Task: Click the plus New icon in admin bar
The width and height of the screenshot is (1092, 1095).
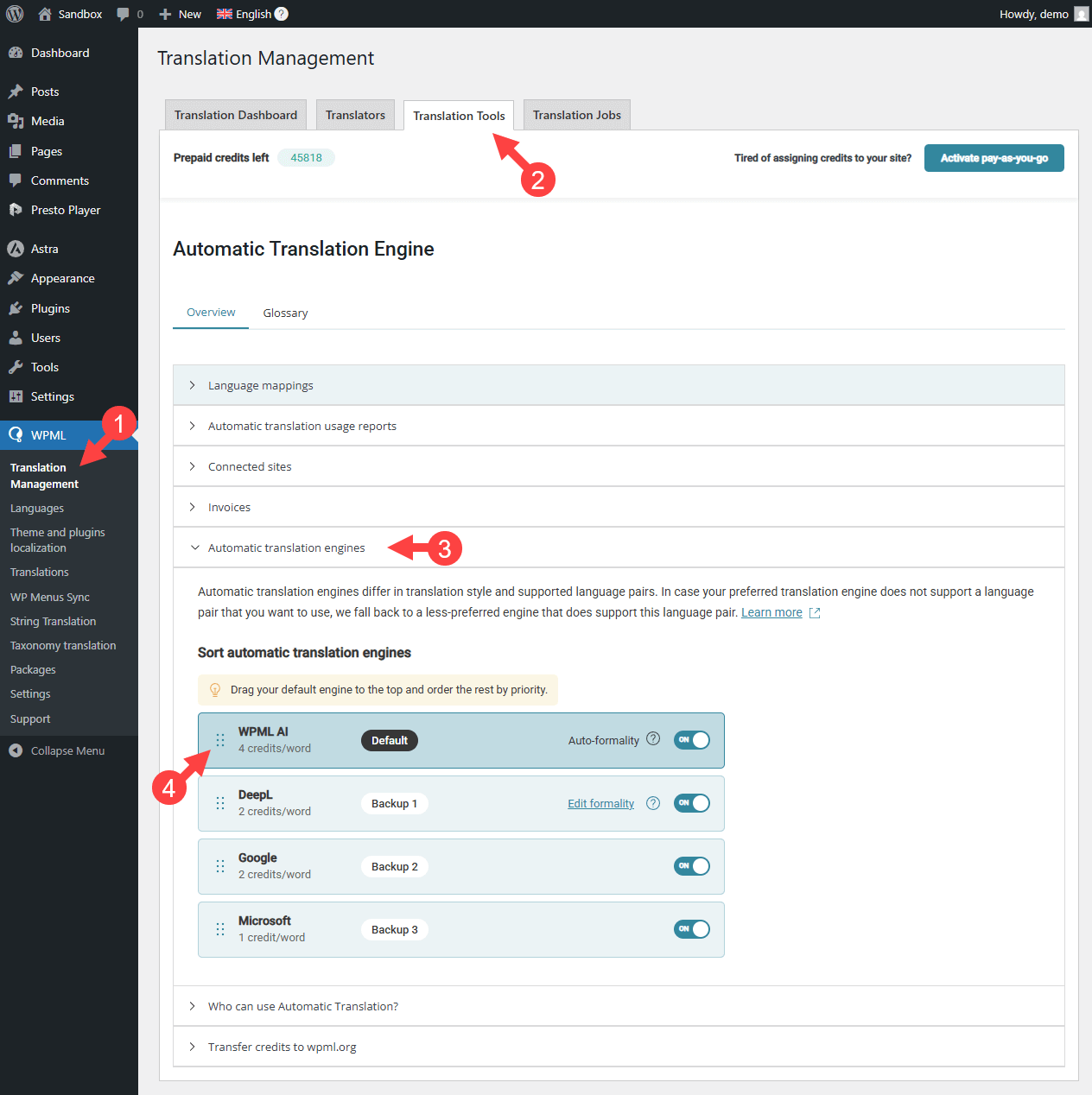Action: tap(165, 14)
